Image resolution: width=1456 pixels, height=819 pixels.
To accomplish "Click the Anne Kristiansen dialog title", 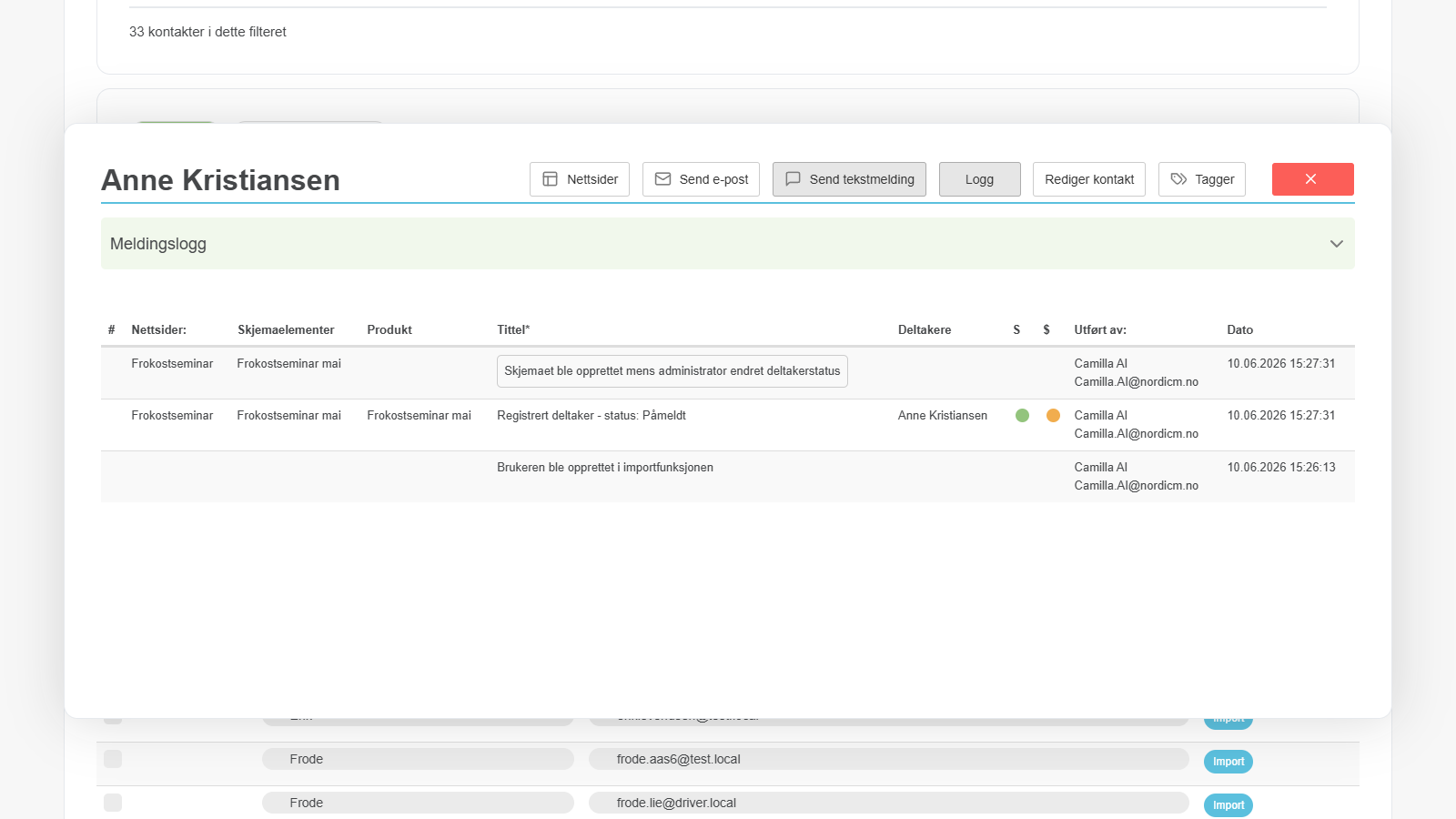I will [x=220, y=180].
